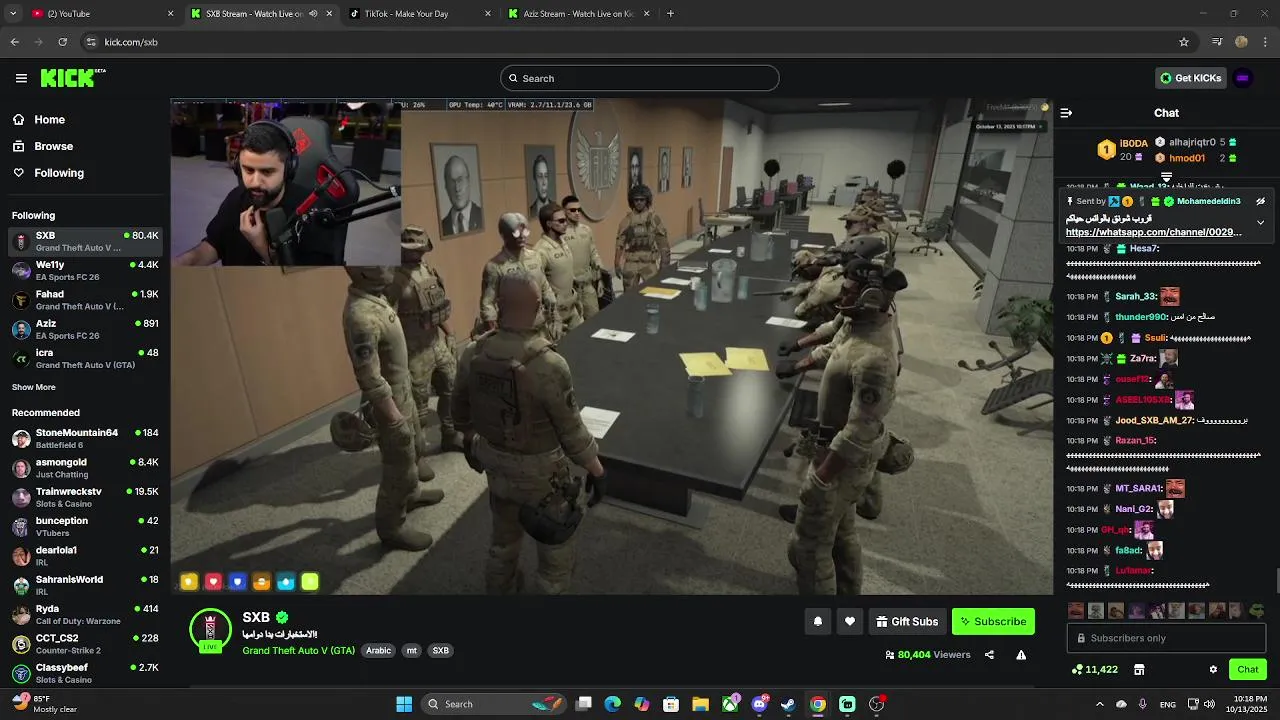
Task: Click the green Chat send button
Action: point(1248,669)
